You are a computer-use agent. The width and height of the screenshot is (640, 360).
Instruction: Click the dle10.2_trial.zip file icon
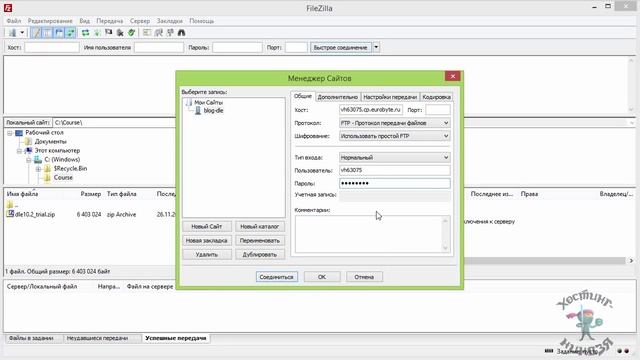pyautogui.click(x=10, y=214)
